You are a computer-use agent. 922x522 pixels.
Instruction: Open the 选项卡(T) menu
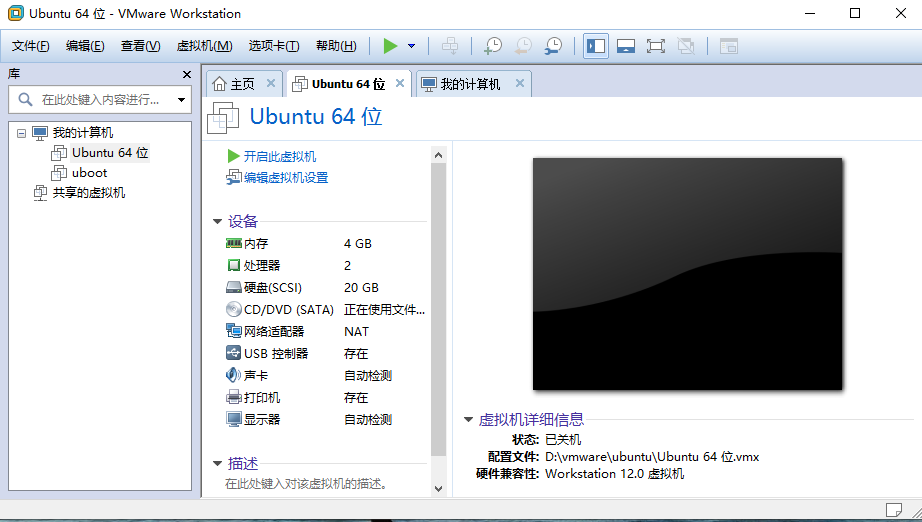(274, 46)
